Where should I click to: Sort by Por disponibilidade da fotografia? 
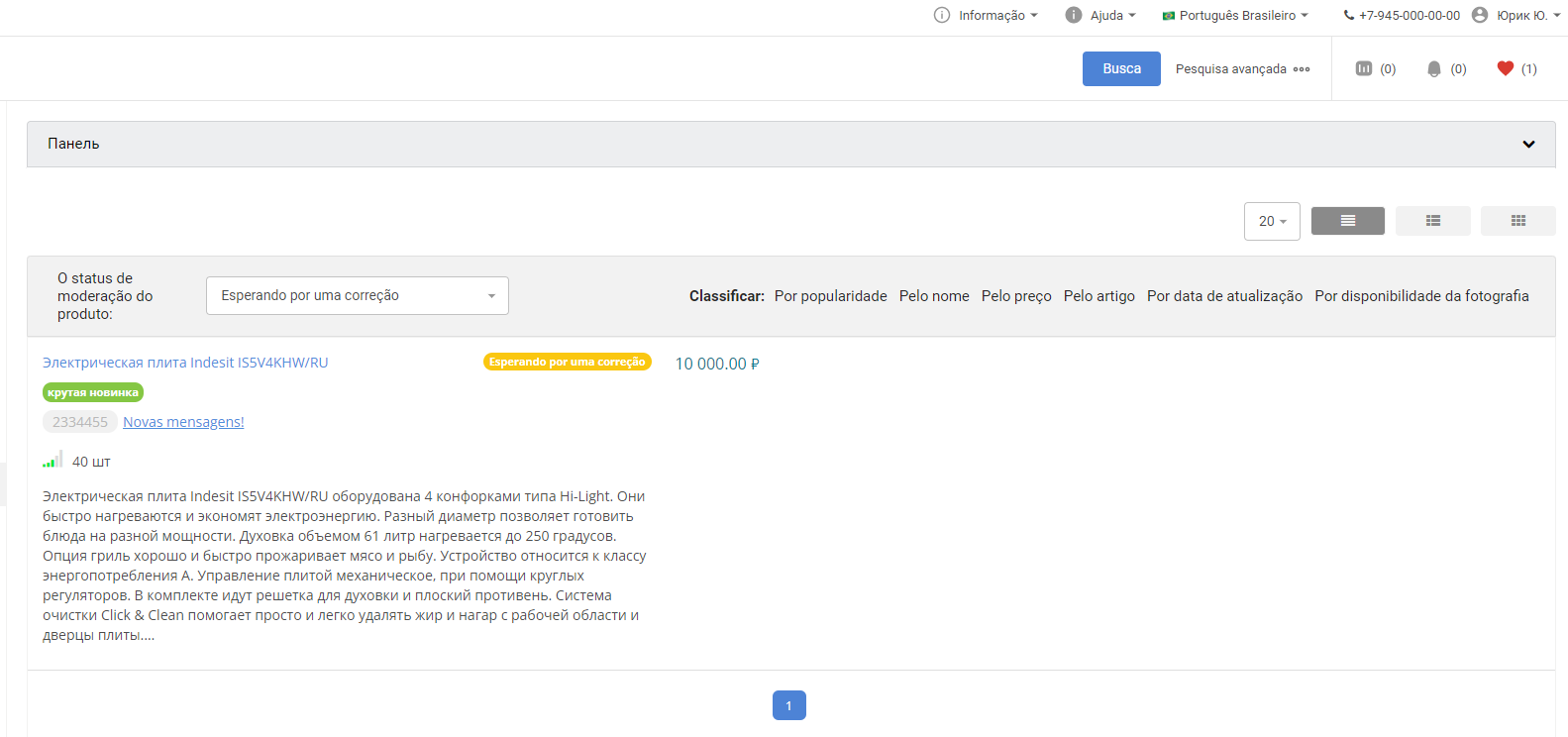click(x=1422, y=296)
